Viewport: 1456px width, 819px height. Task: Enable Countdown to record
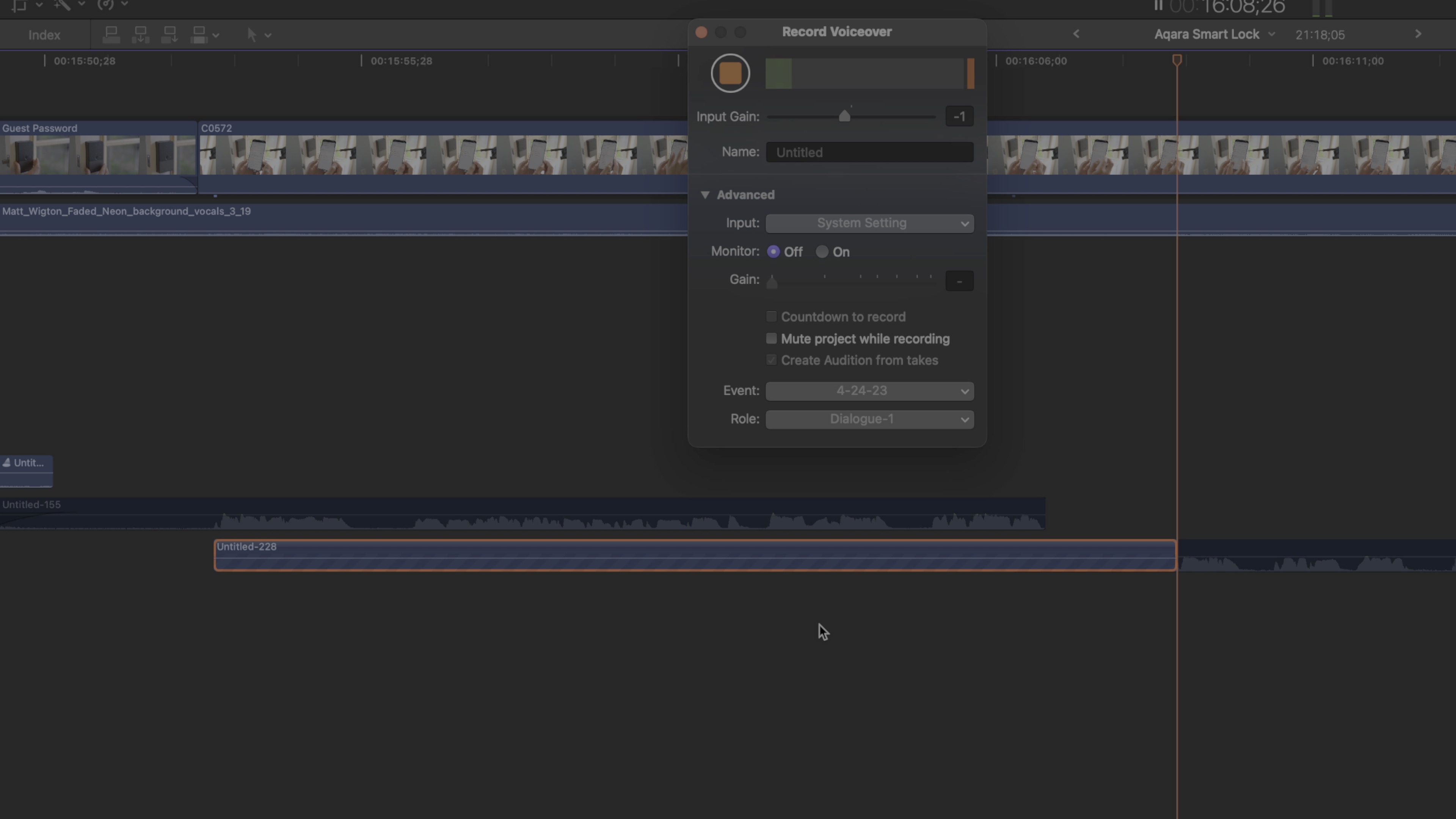[771, 317]
